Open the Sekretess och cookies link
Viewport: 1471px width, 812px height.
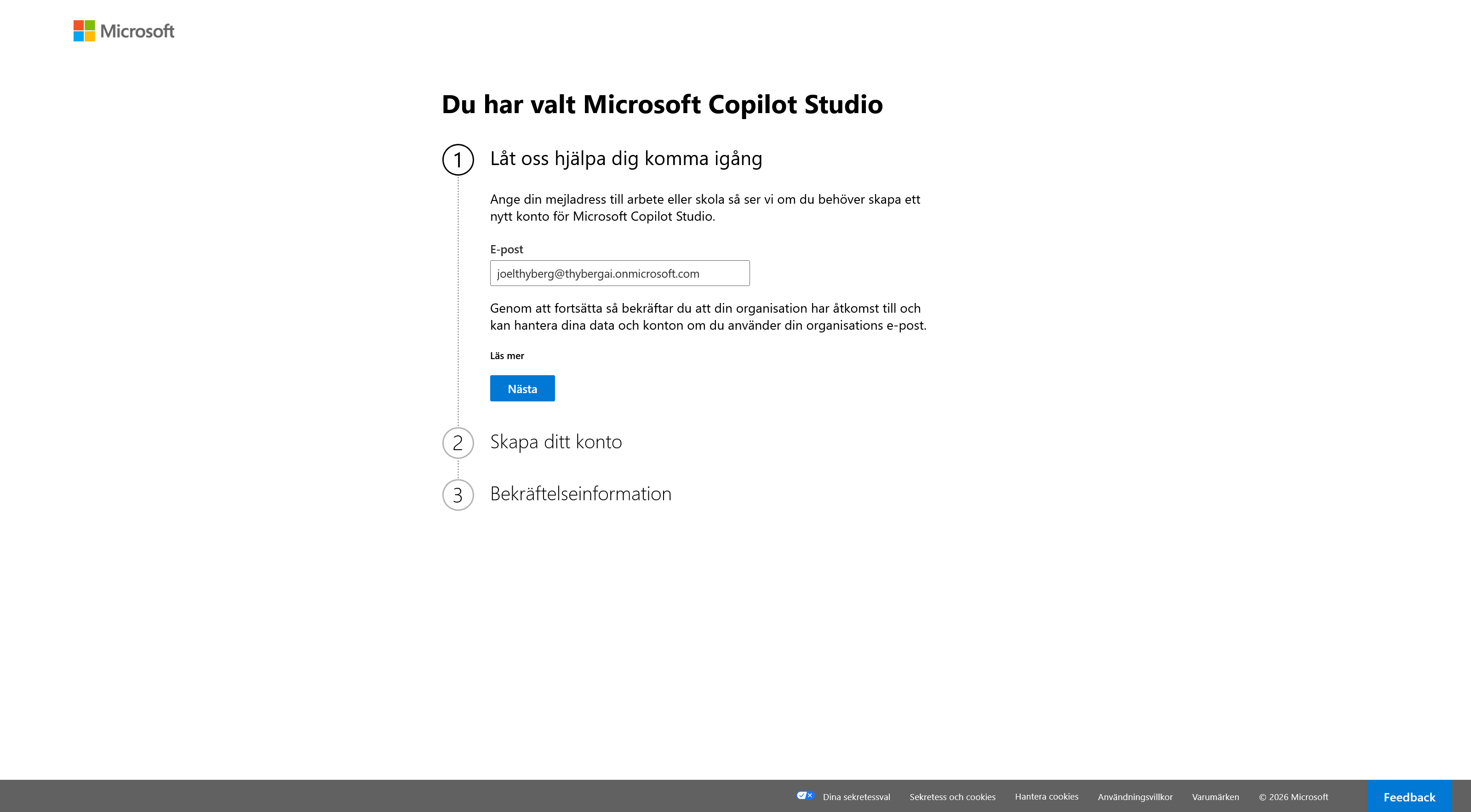pyautogui.click(x=952, y=796)
